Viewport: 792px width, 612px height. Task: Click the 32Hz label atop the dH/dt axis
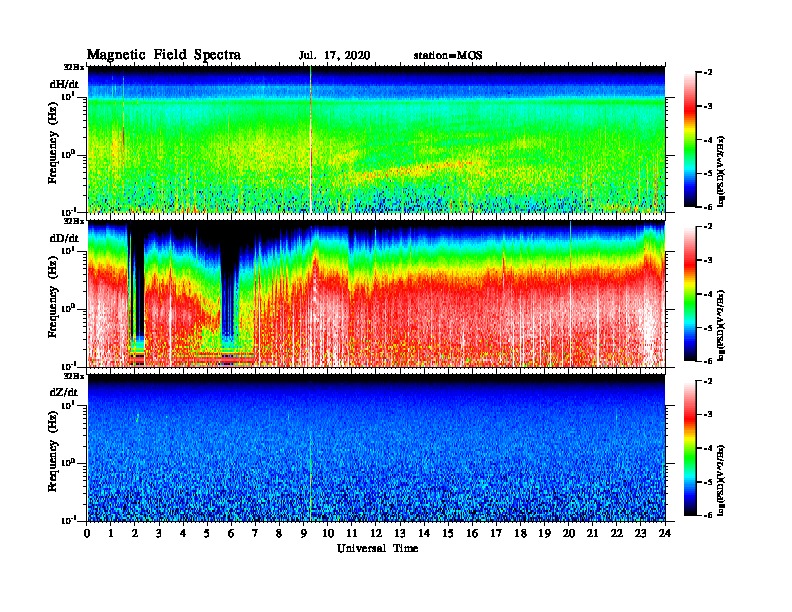pyautogui.click(x=74, y=67)
